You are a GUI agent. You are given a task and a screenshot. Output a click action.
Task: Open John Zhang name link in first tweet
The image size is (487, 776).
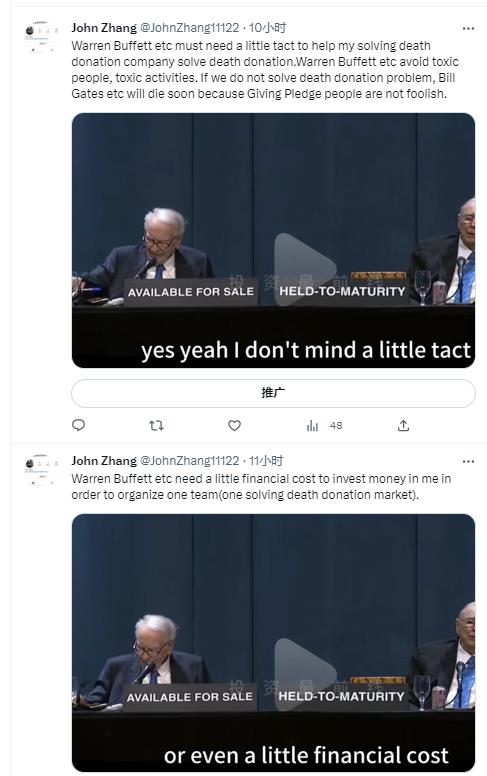click(x=104, y=28)
